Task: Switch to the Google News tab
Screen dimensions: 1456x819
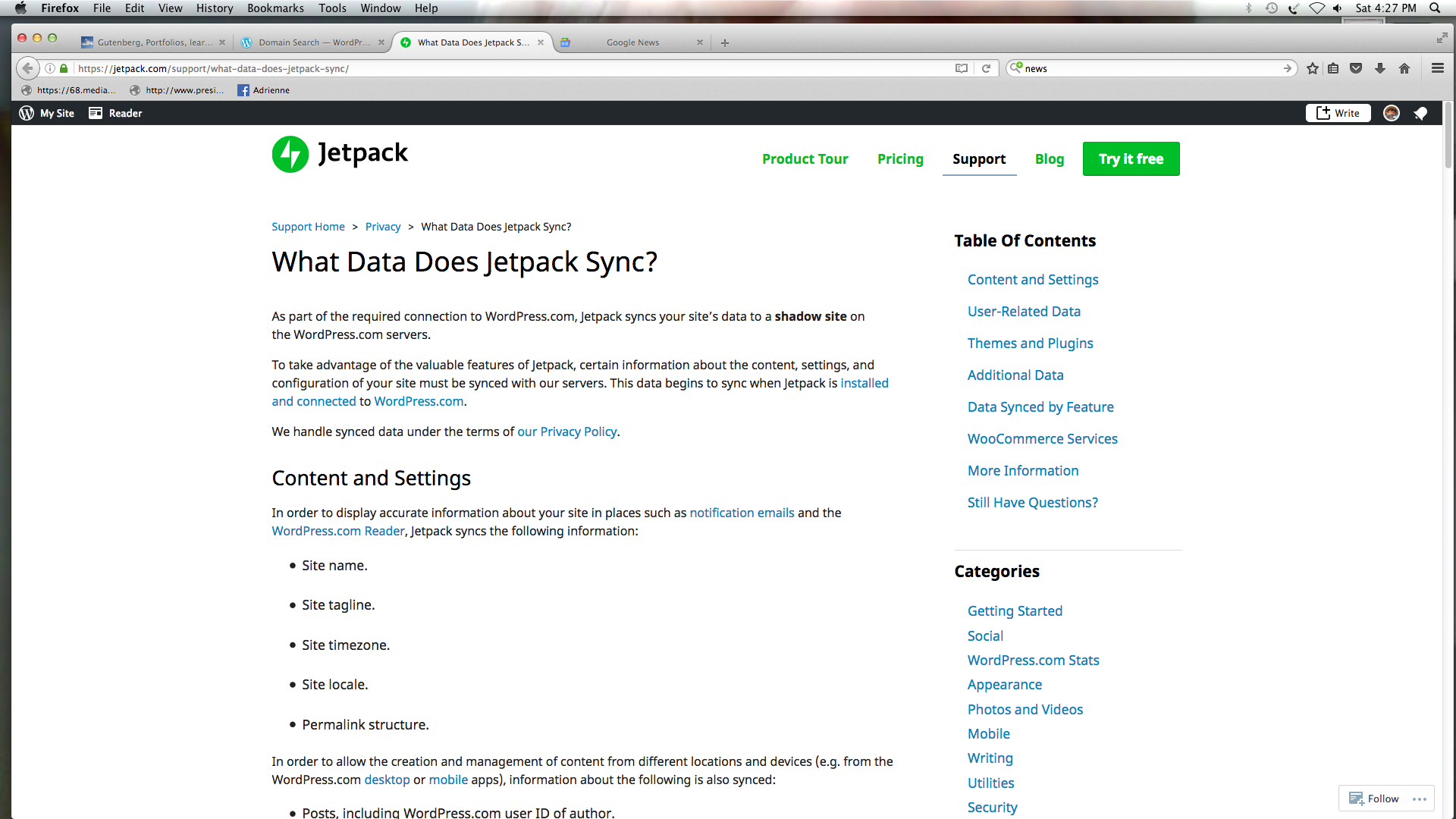Action: point(632,42)
